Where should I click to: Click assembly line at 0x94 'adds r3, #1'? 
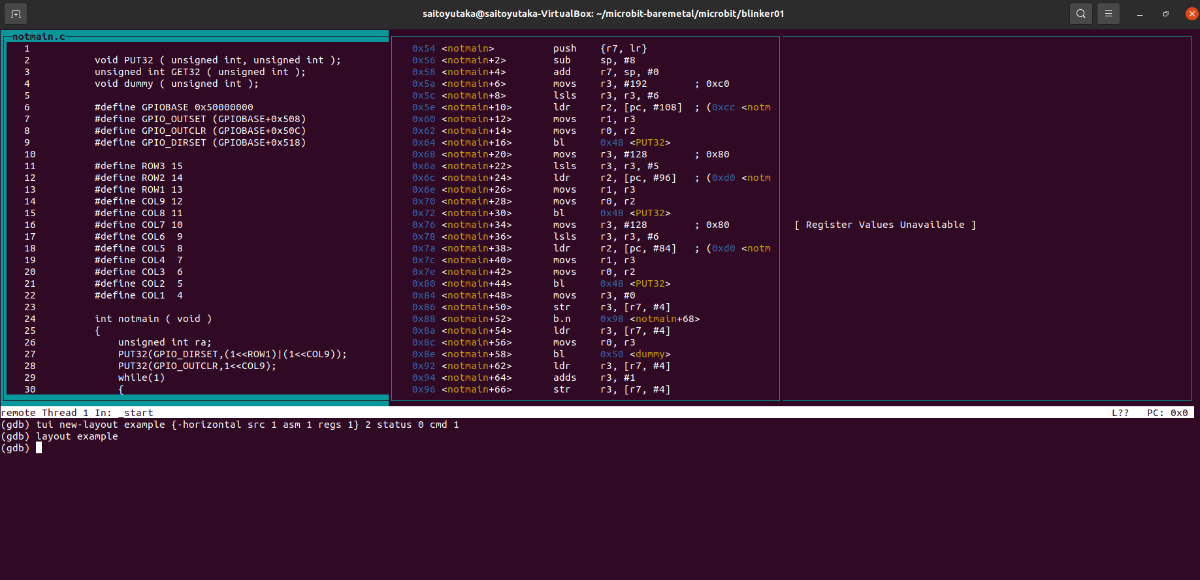[522, 378]
